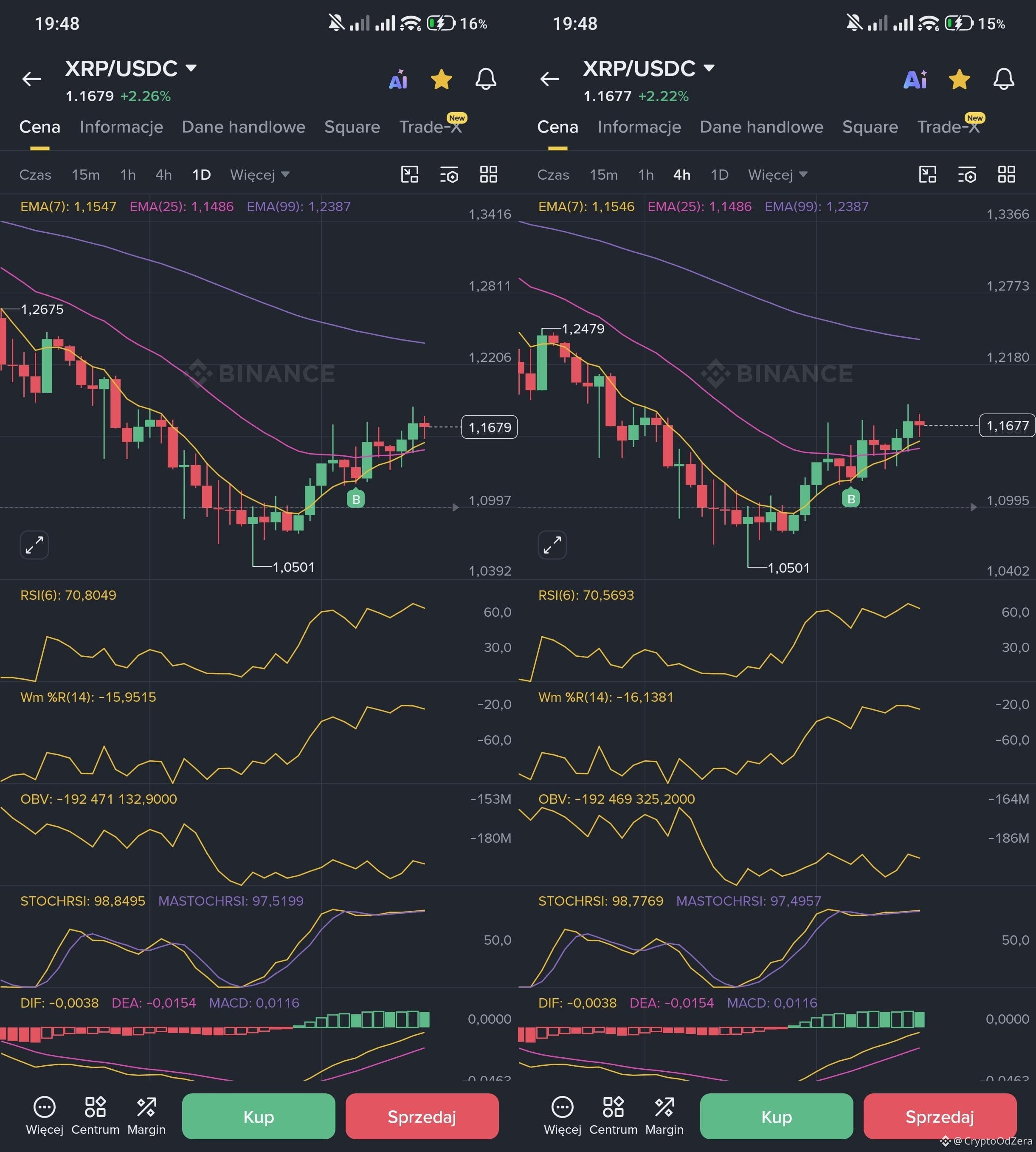The height and width of the screenshot is (1152, 1036).
Task: Tap the Kup button in left screen
Action: point(259,1116)
